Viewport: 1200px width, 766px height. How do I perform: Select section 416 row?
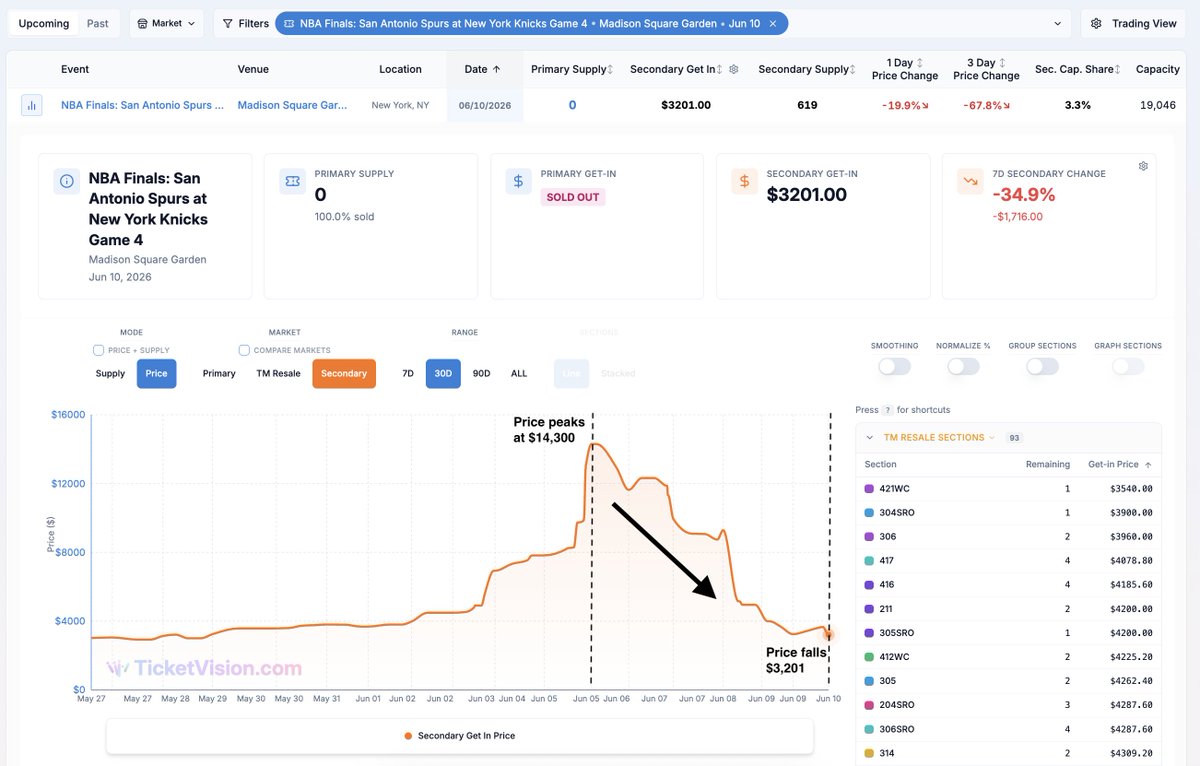coord(1008,585)
